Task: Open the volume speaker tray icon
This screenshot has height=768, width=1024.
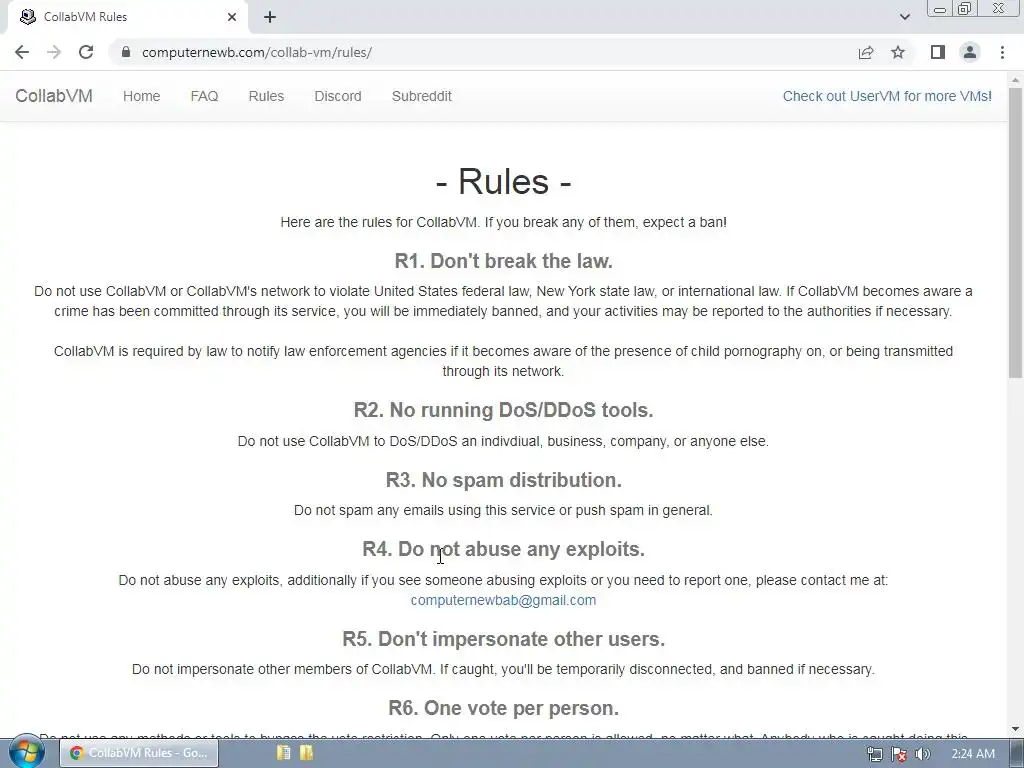Action: pos(922,754)
